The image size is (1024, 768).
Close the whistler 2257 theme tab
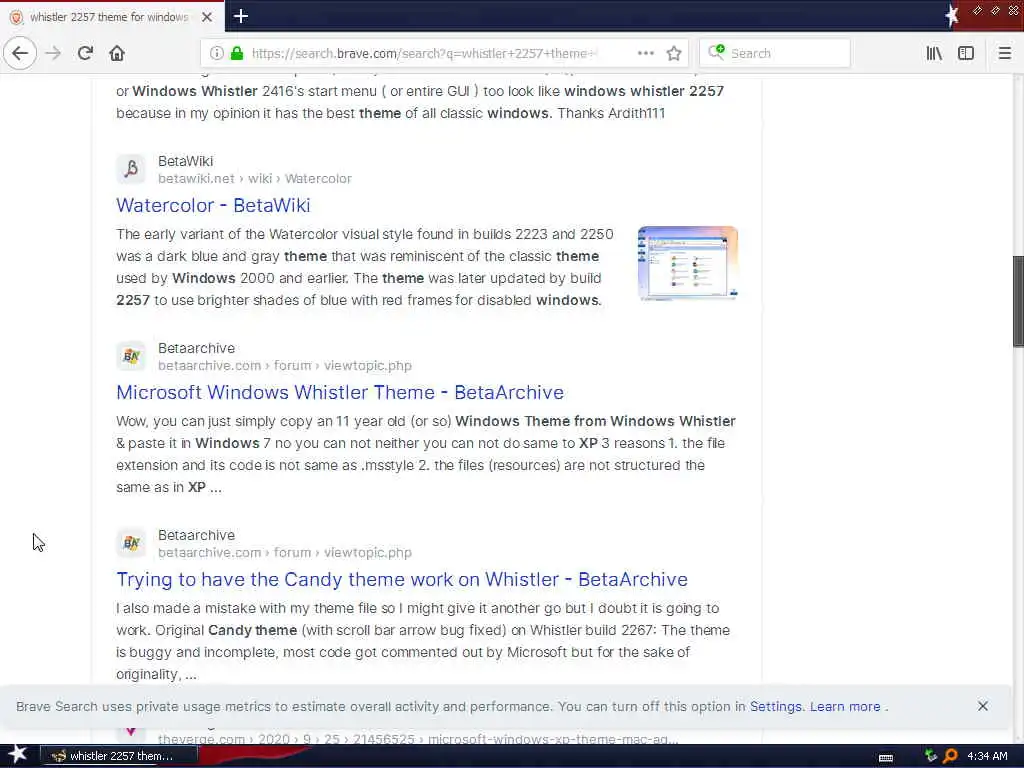(x=207, y=17)
